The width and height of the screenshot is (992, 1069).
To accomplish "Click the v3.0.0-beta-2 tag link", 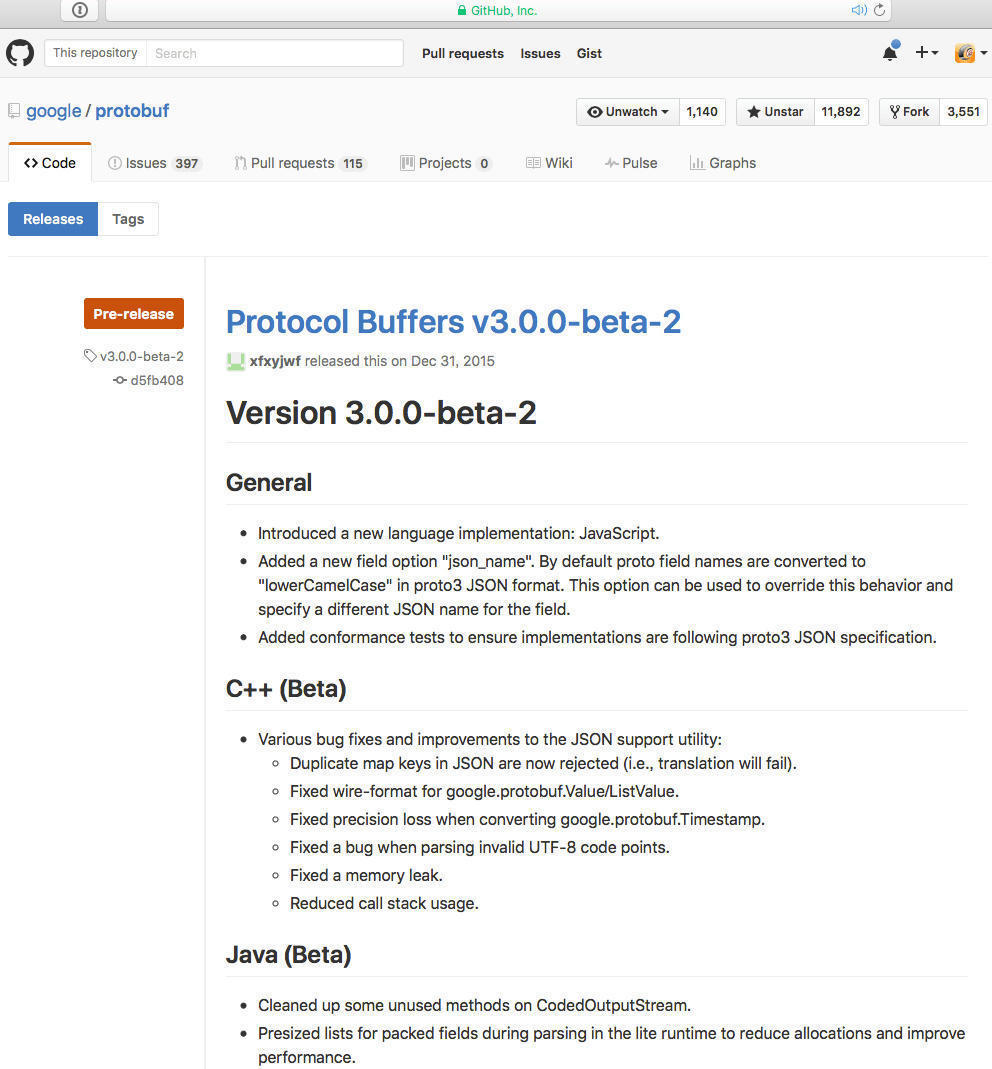I will click(141, 356).
